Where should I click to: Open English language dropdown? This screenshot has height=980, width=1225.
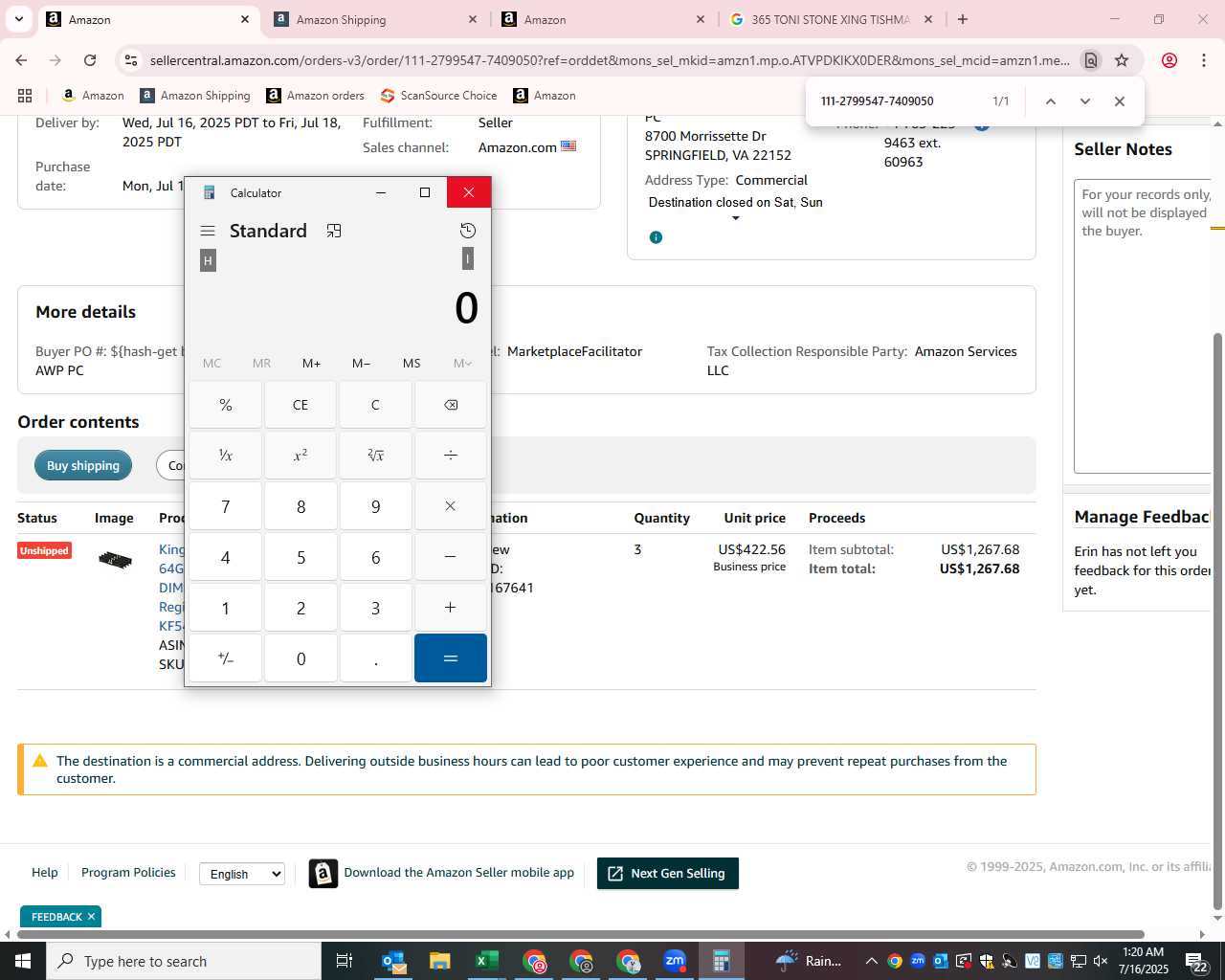point(242,874)
